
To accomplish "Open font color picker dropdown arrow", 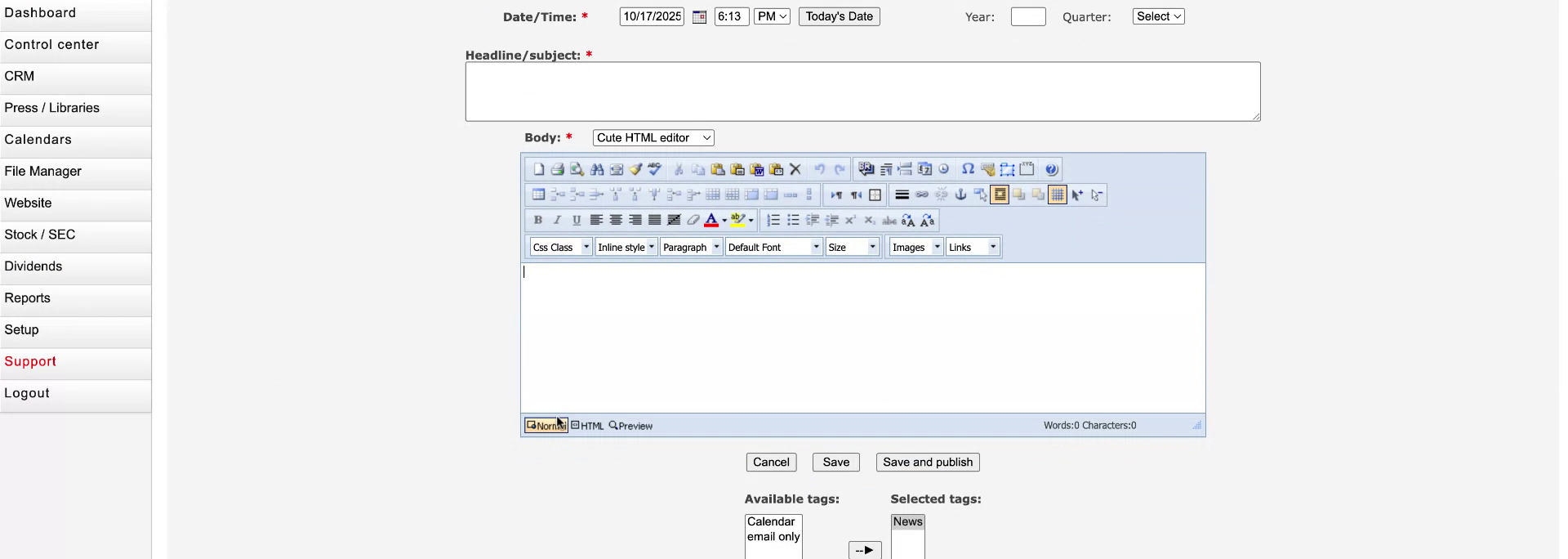I will click(x=724, y=221).
